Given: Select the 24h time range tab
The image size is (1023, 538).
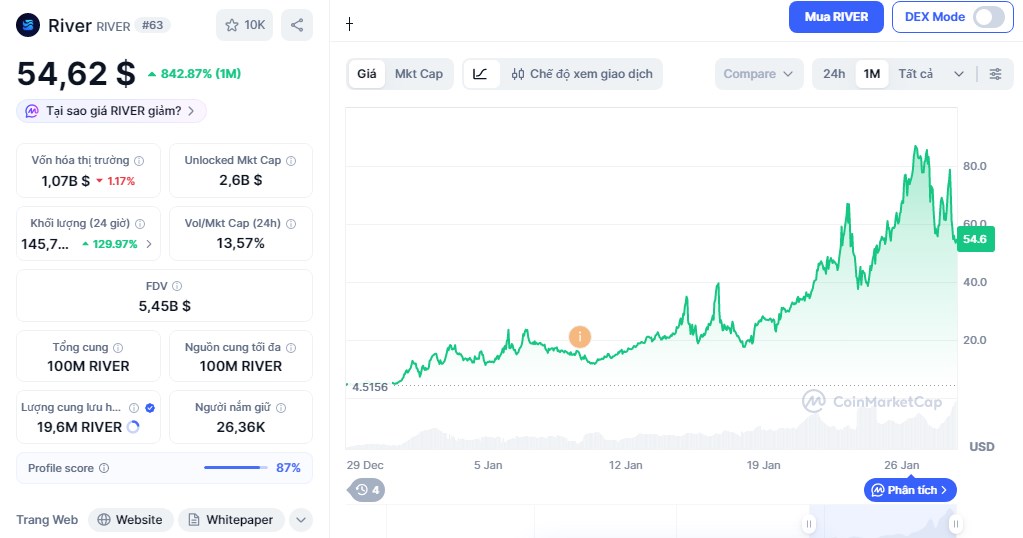Looking at the screenshot, I should point(833,74).
